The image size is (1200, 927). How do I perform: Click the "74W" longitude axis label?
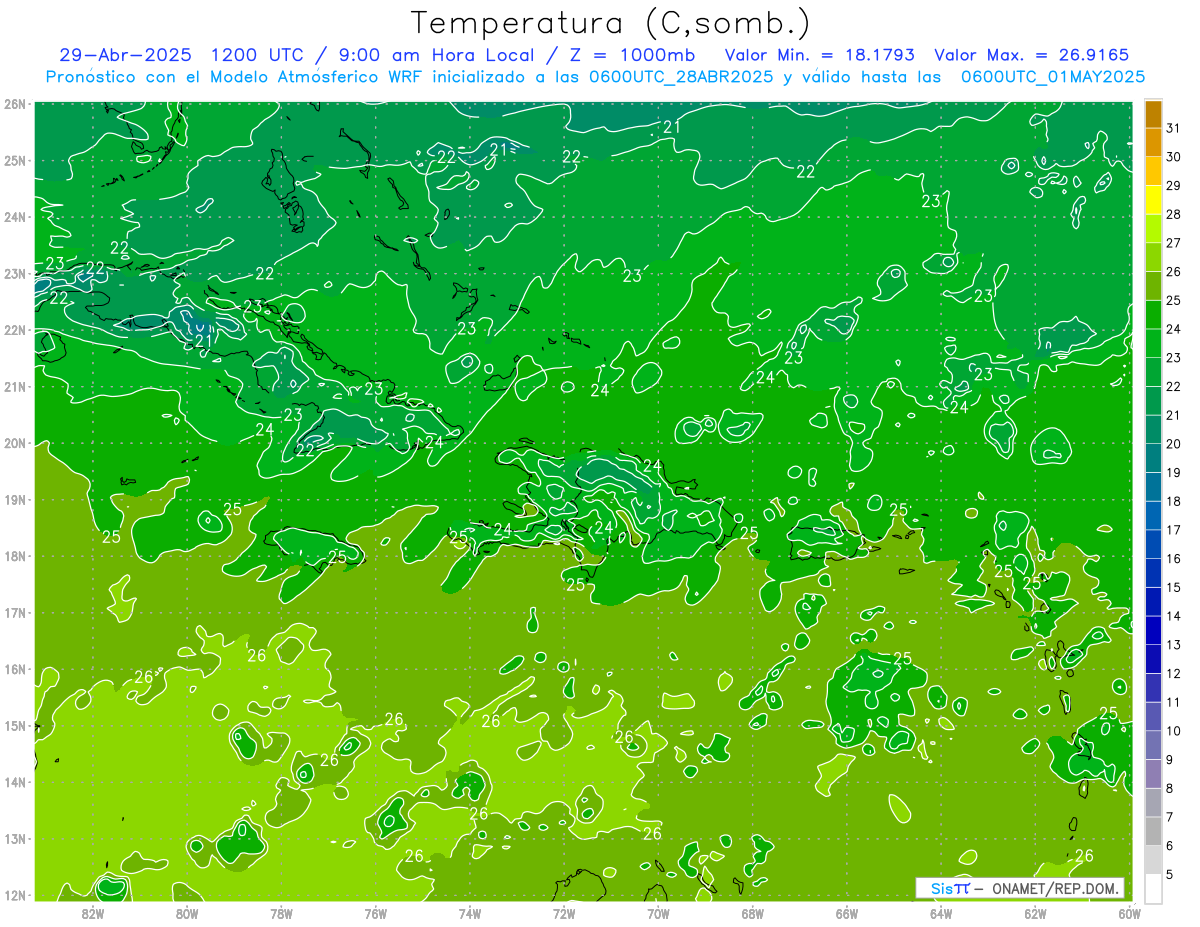[x=470, y=914]
